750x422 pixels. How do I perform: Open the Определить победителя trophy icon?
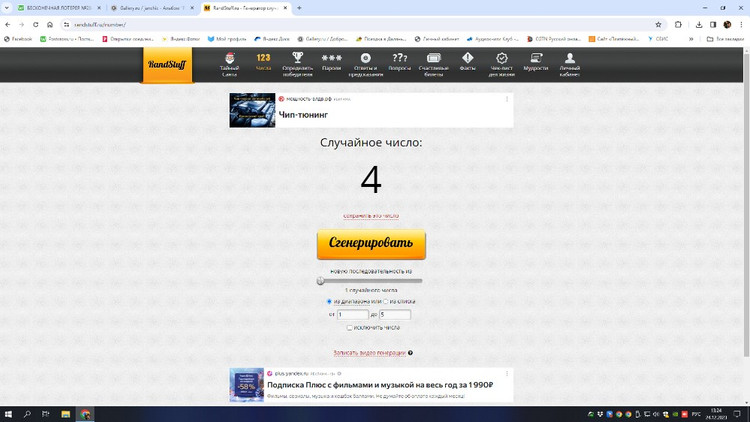(298, 59)
